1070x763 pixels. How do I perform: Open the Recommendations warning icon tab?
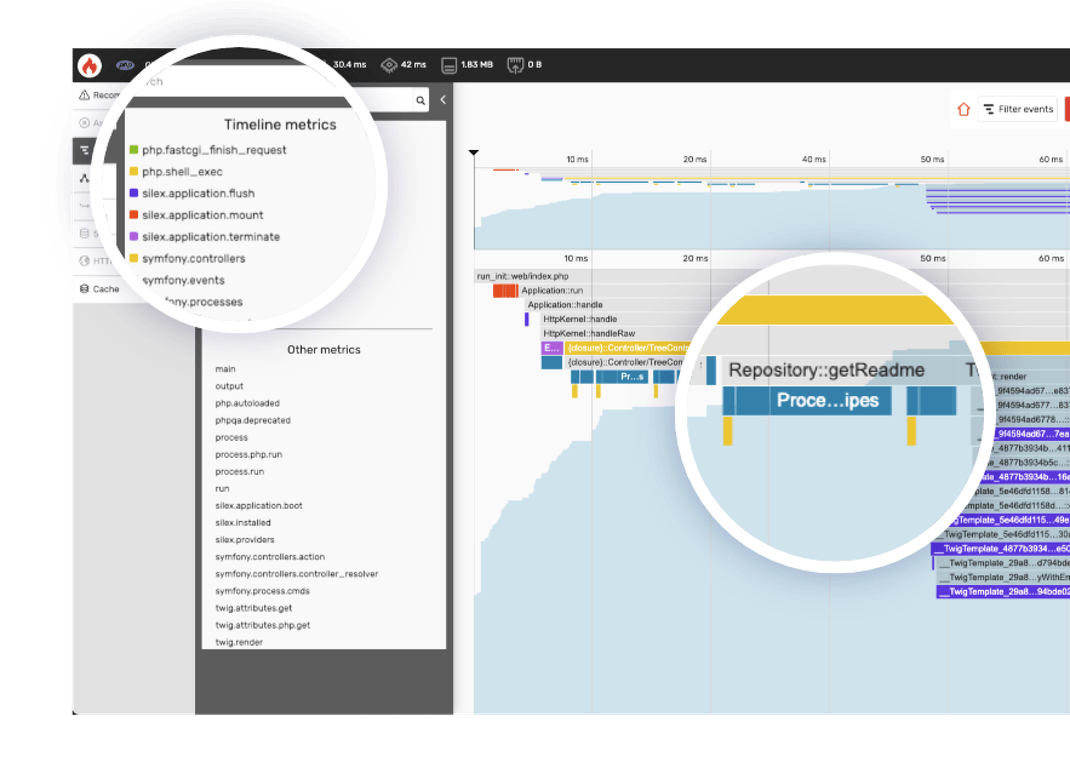click(84, 95)
